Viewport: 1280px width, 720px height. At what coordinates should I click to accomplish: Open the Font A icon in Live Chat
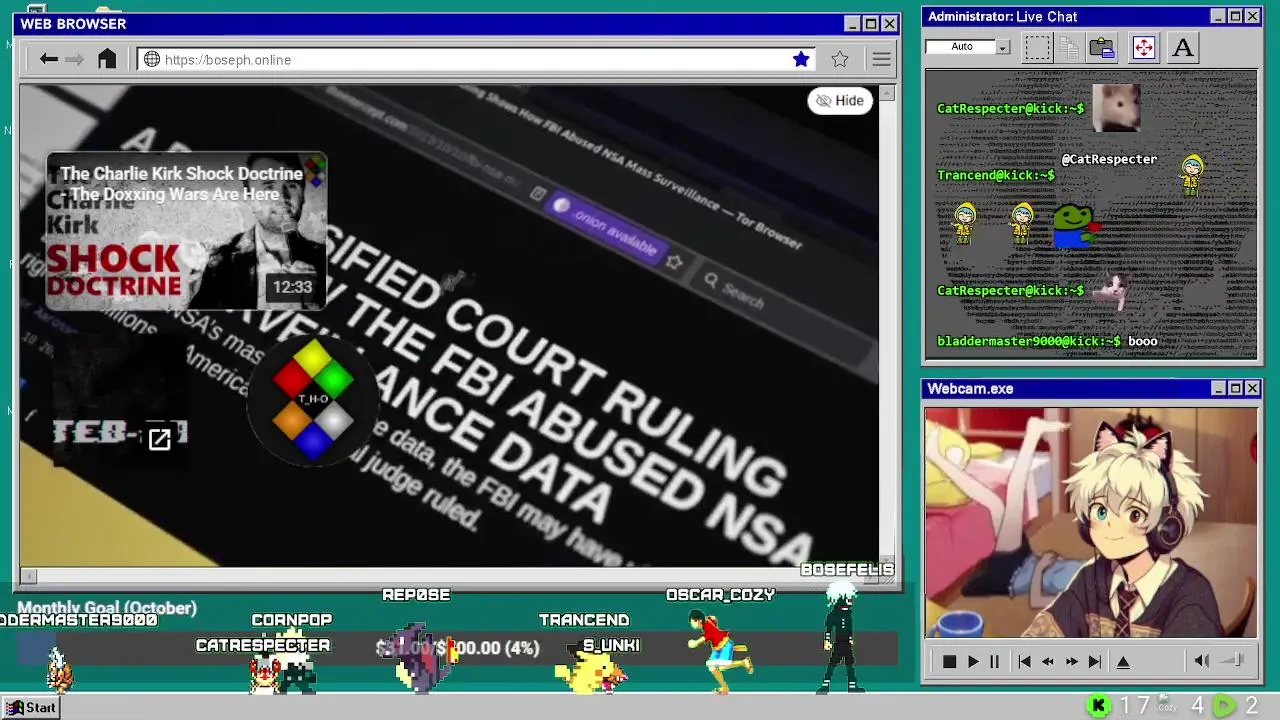pyautogui.click(x=1183, y=47)
